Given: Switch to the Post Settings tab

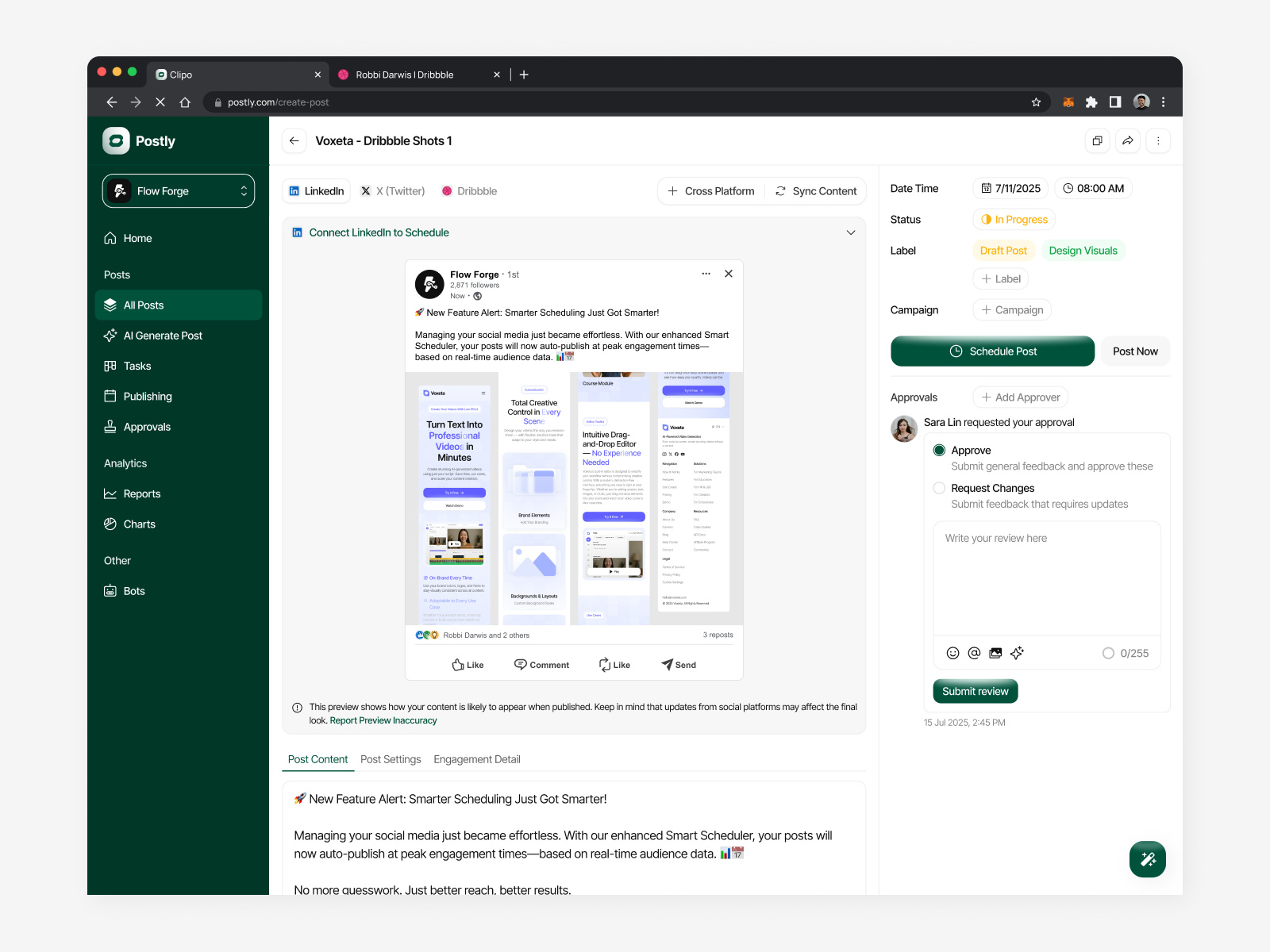Looking at the screenshot, I should 391,759.
